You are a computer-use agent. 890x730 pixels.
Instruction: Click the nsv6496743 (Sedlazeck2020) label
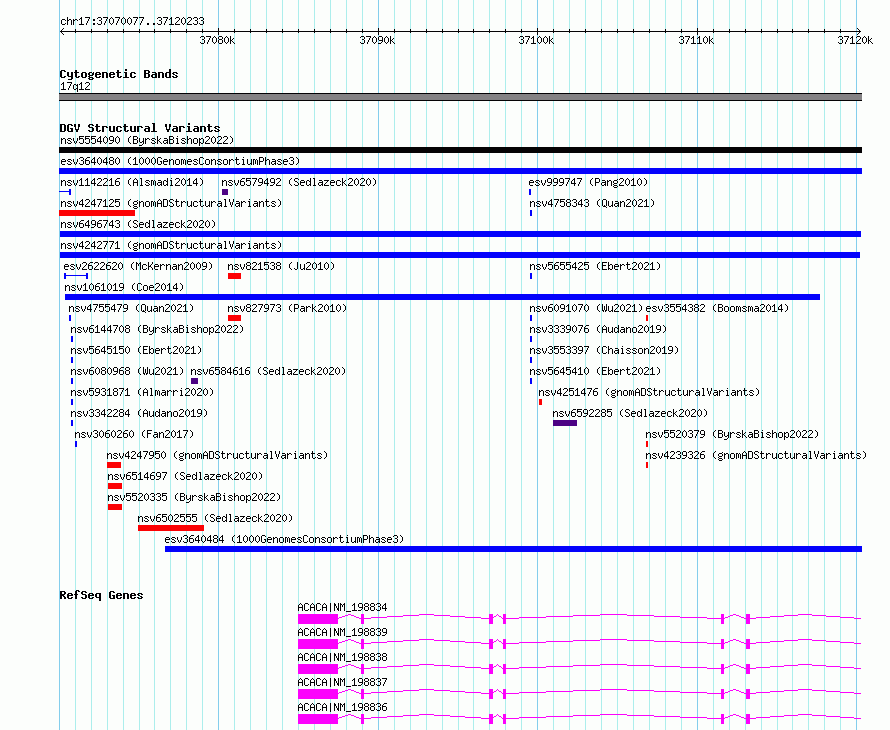pyautogui.click(x=138, y=224)
